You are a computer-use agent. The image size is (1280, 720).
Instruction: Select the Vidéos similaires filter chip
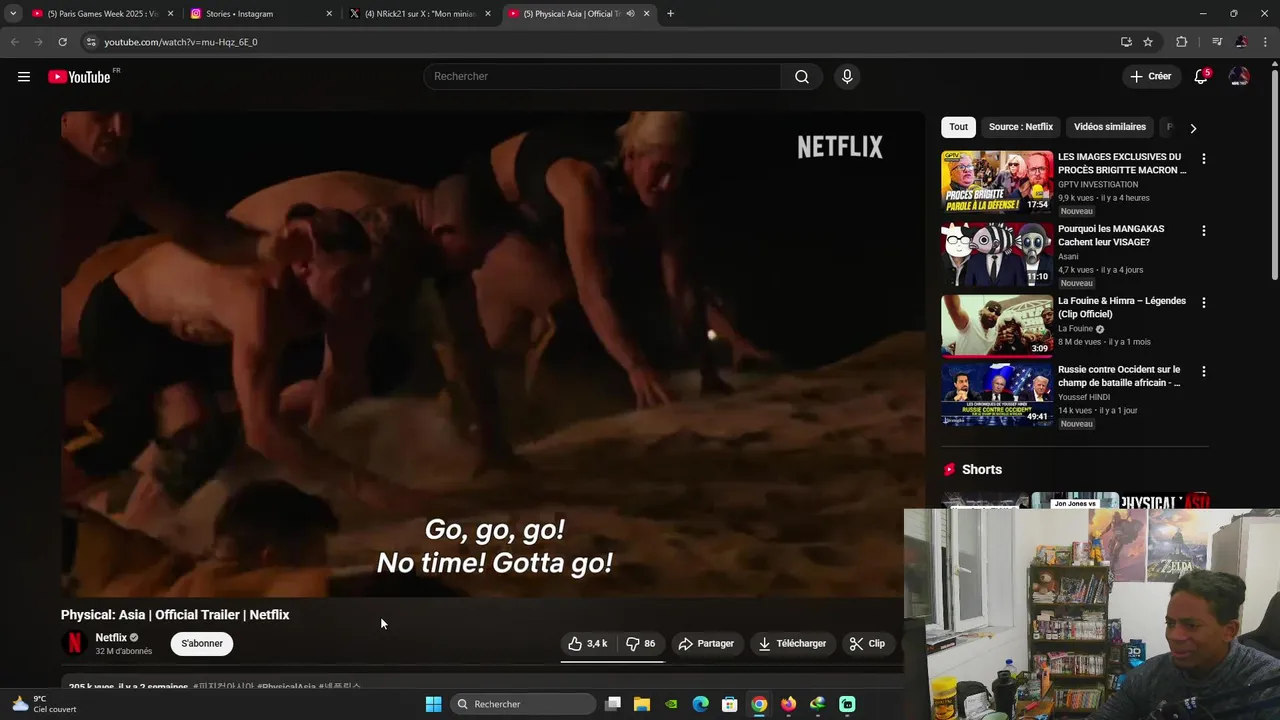pos(1109,127)
